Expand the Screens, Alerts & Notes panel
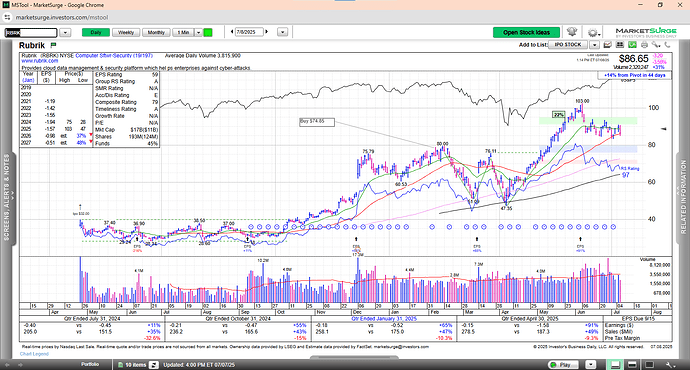Viewport: 690px width, 370px height. tap(7, 198)
